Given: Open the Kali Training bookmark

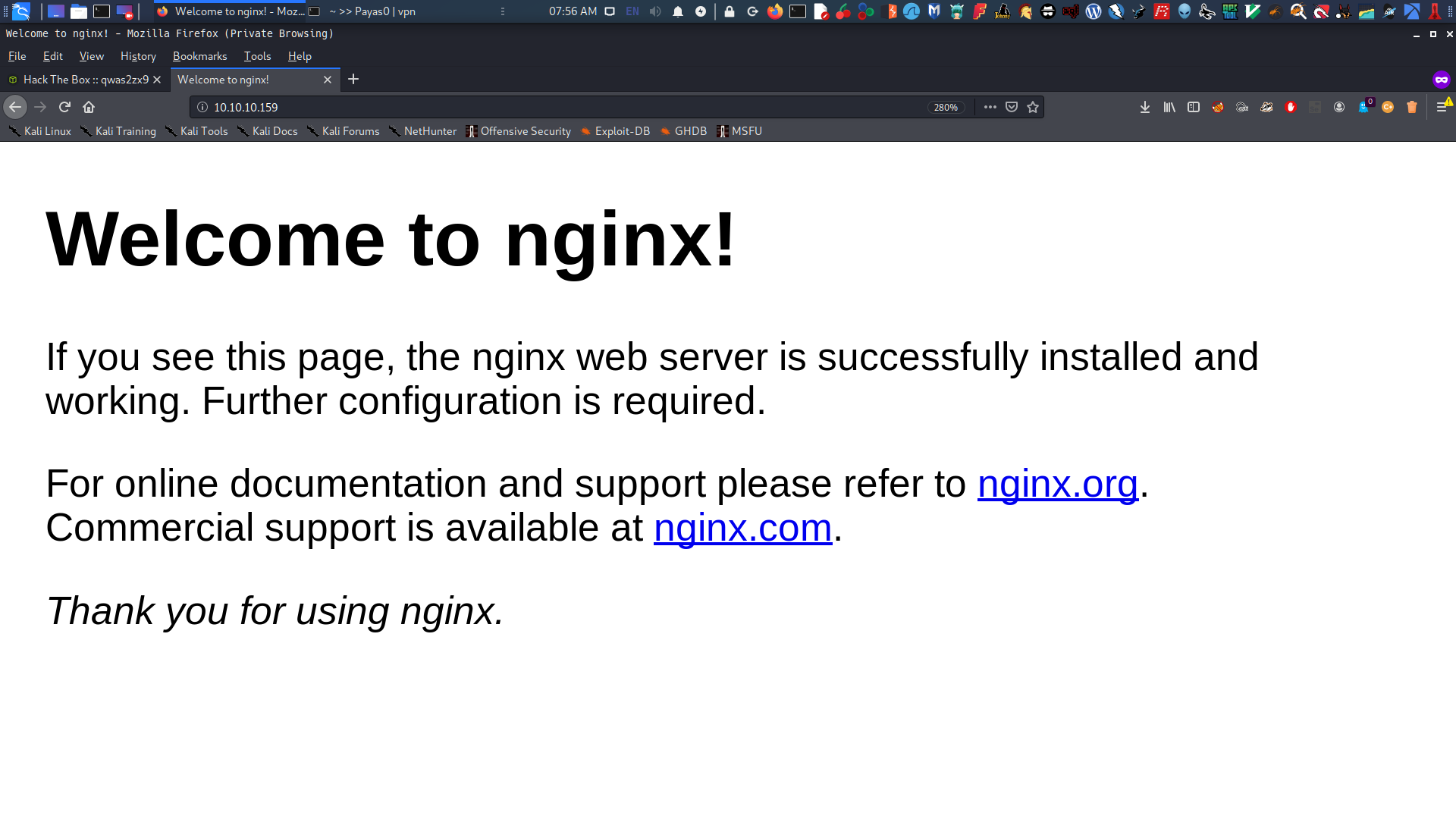Looking at the screenshot, I should tap(118, 131).
